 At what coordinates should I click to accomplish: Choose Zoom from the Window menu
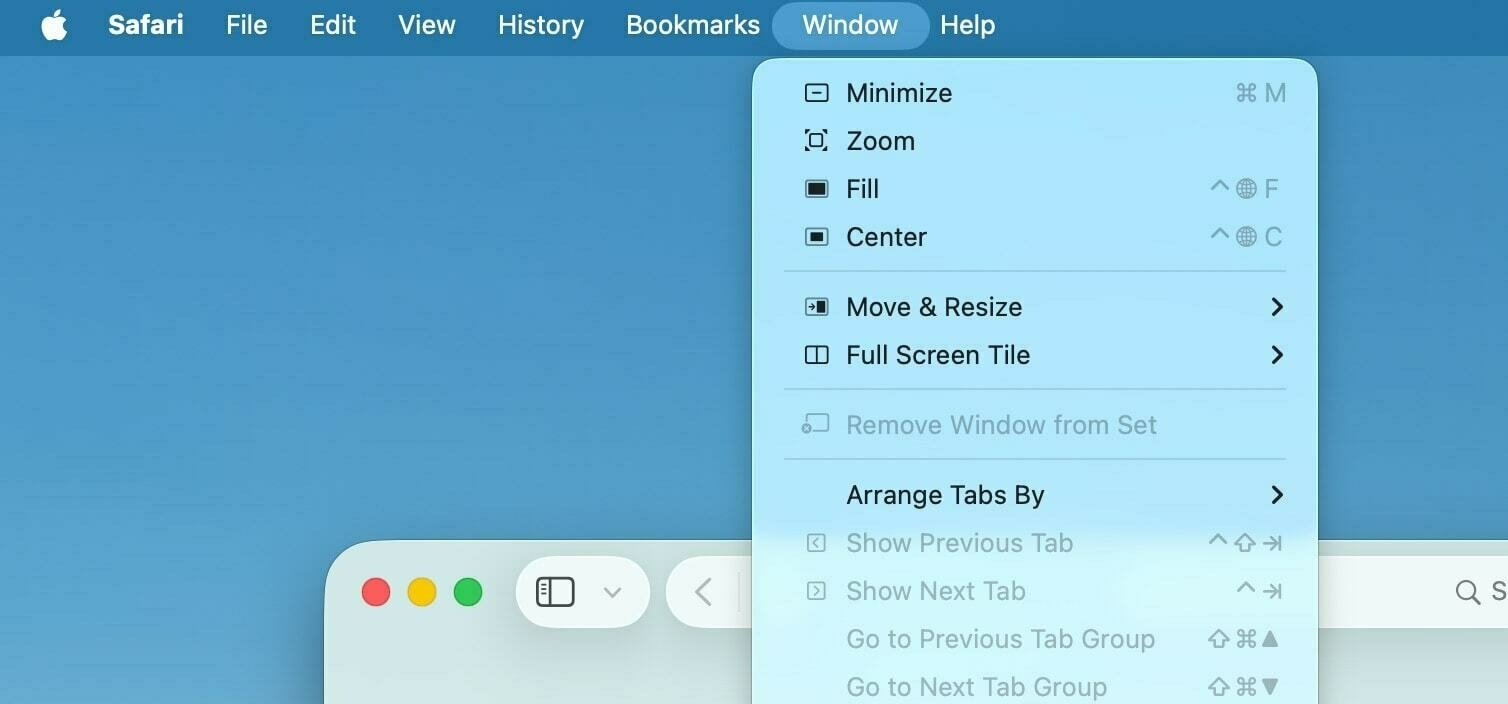pos(1035,141)
